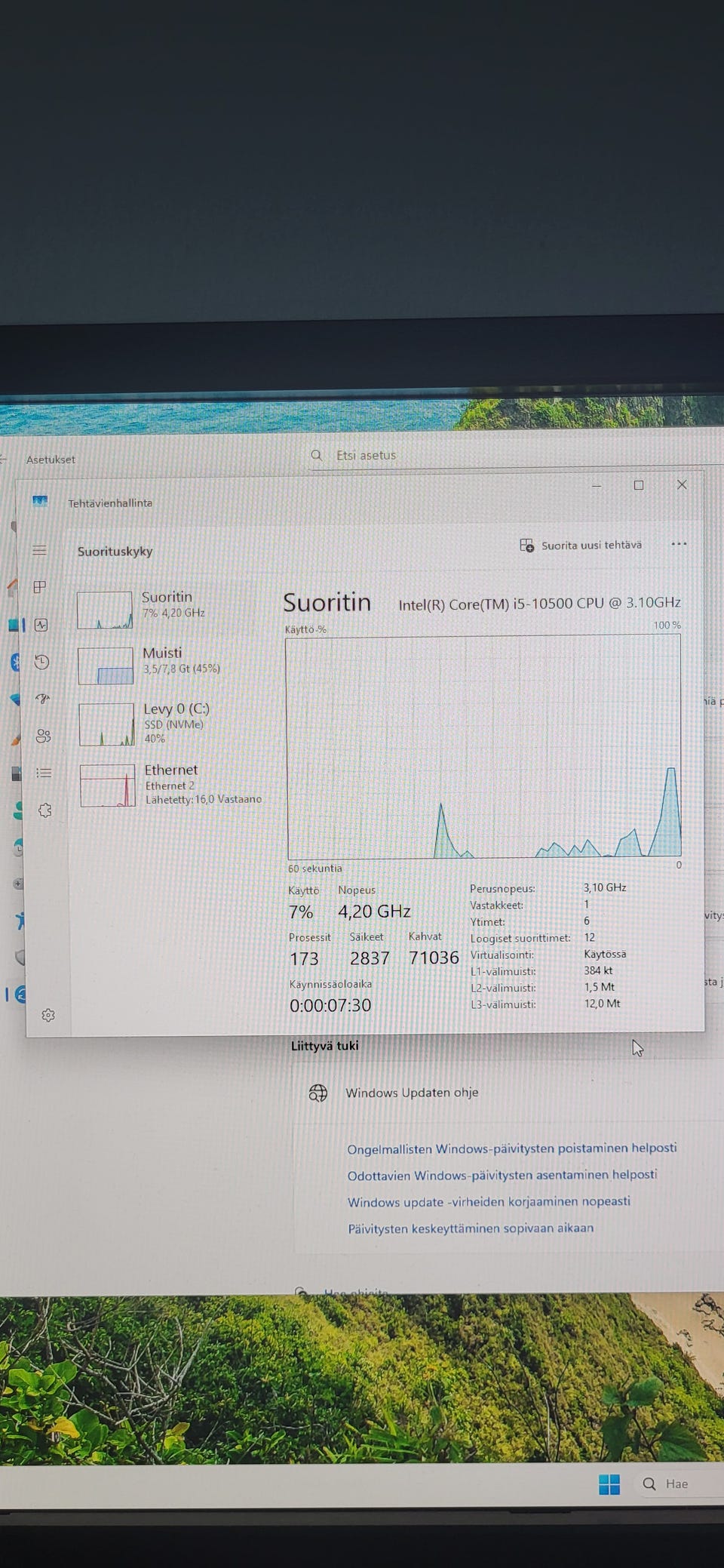Click the Suorita uusi tehtävä icon
Image resolution: width=724 pixels, height=1568 pixels.
tap(527, 545)
